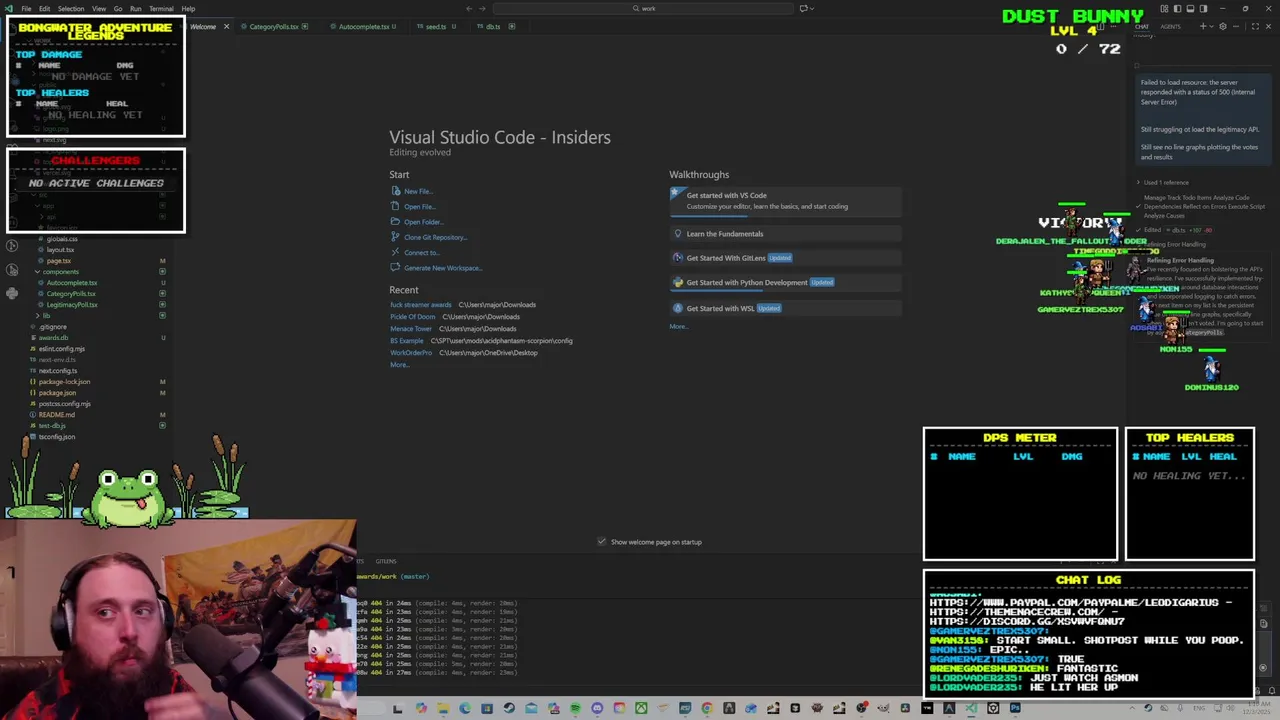
Task: Open recent project WorkOrderPro
Action: tap(411, 353)
